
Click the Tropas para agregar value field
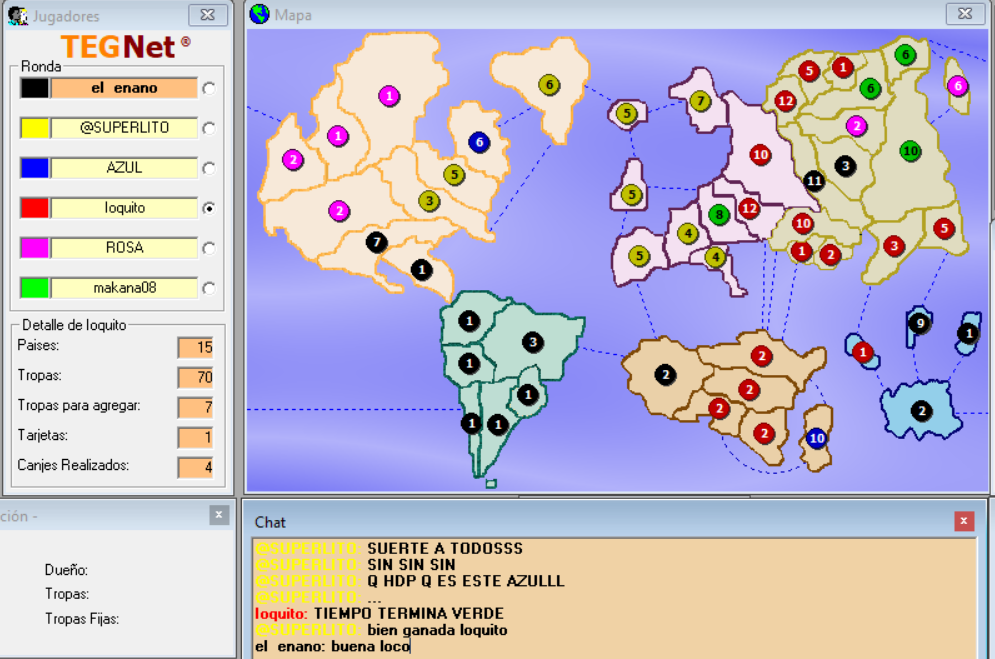point(195,407)
